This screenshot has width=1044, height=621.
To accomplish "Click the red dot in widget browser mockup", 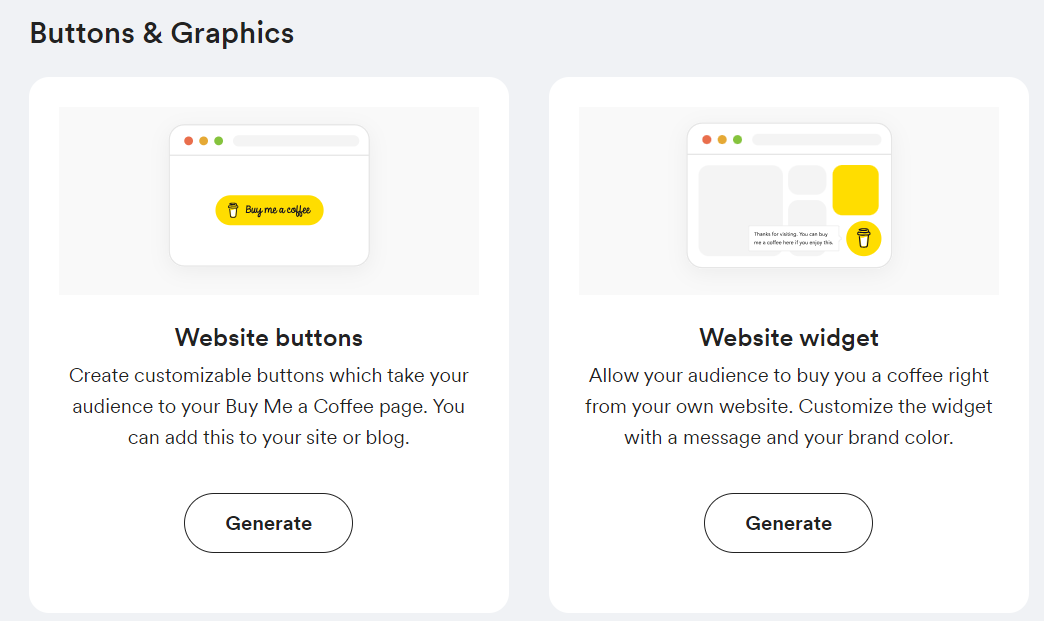I will tap(706, 139).
